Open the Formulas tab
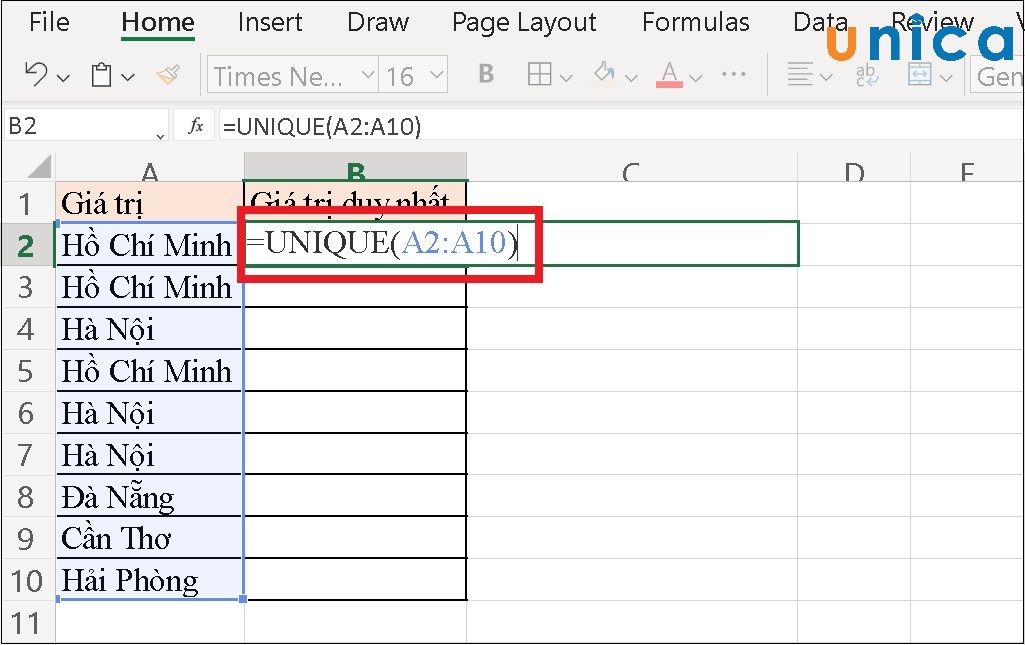Screen dimensions: 1025x645 point(696,22)
